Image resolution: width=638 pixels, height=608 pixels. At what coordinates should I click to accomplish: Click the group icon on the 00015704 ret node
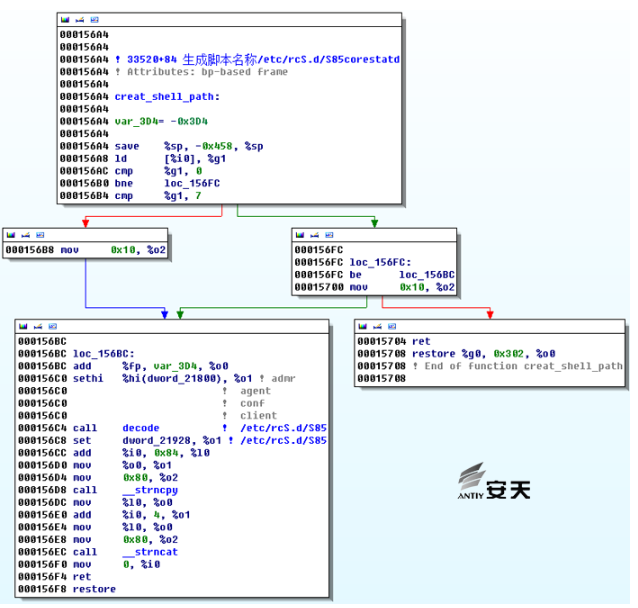(x=392, y=326)
